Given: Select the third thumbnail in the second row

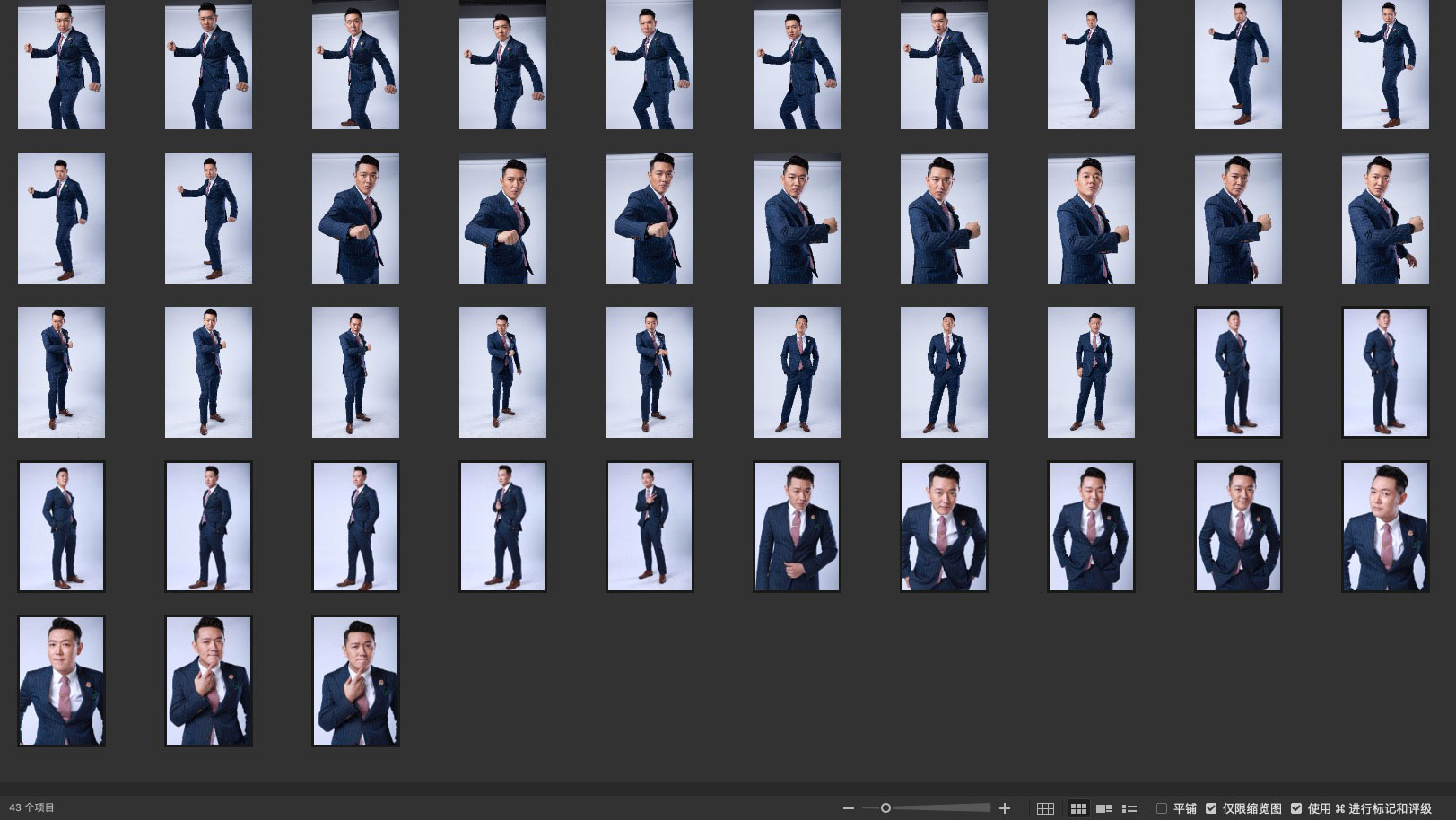Looking at the screenshot, I should [x=355, y=218].
